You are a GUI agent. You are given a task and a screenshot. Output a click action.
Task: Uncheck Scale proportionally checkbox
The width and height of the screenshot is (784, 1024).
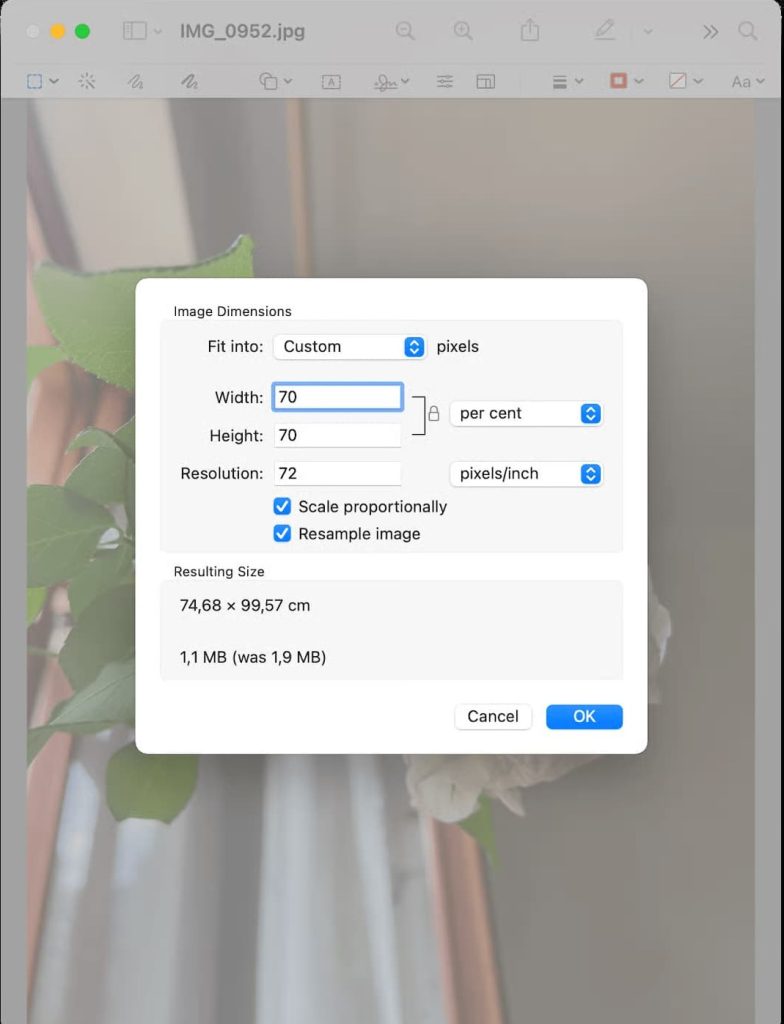282,506
